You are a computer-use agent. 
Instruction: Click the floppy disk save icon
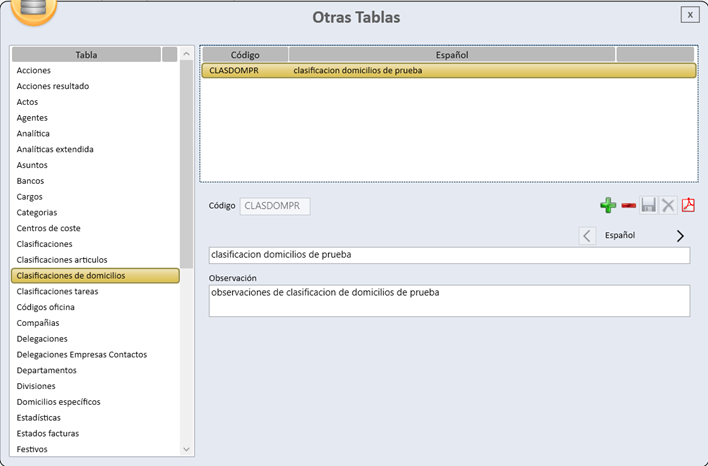coord(648,206)
